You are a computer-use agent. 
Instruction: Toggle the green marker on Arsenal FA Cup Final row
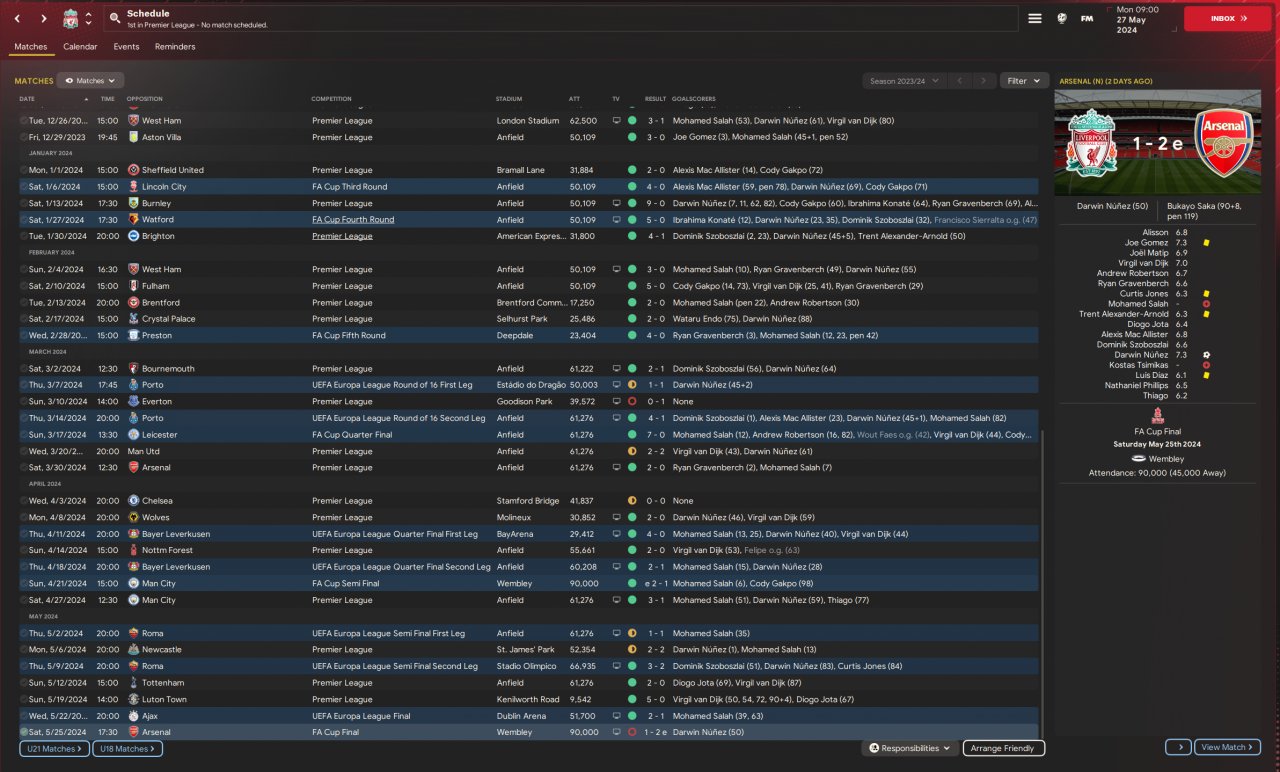24,733
